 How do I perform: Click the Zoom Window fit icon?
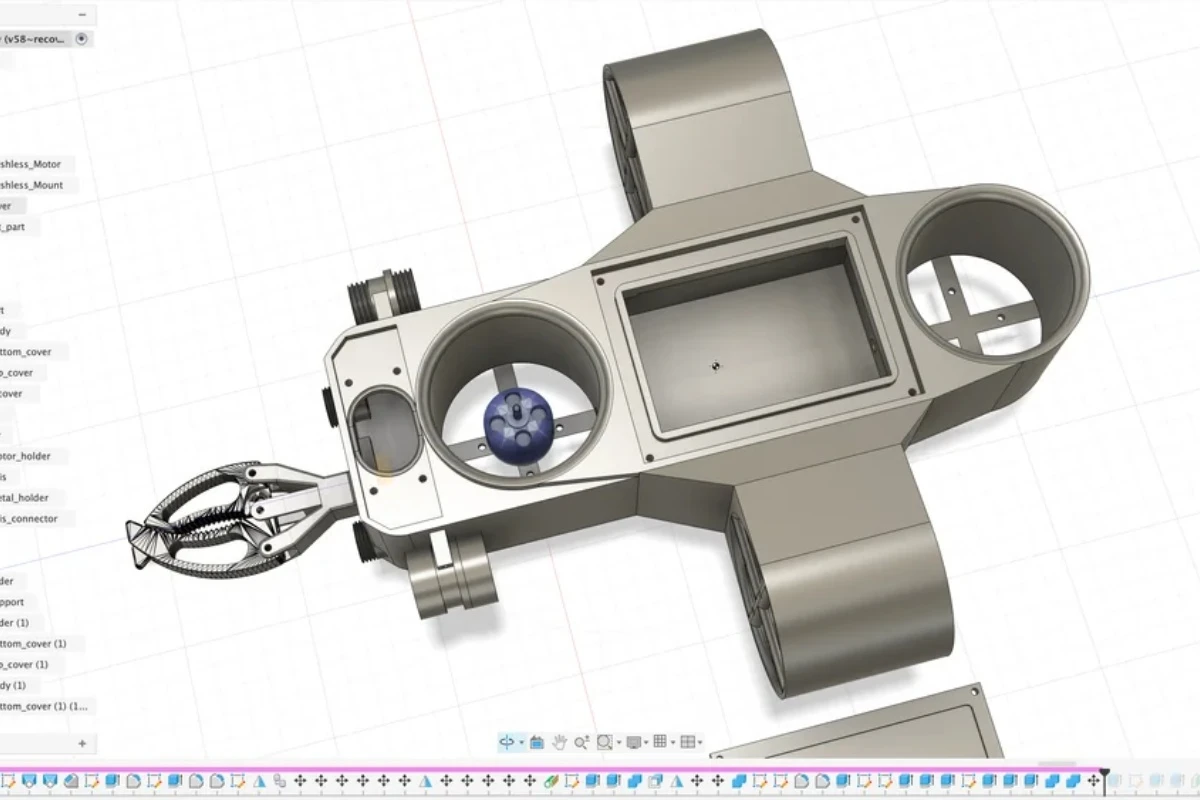604,742
